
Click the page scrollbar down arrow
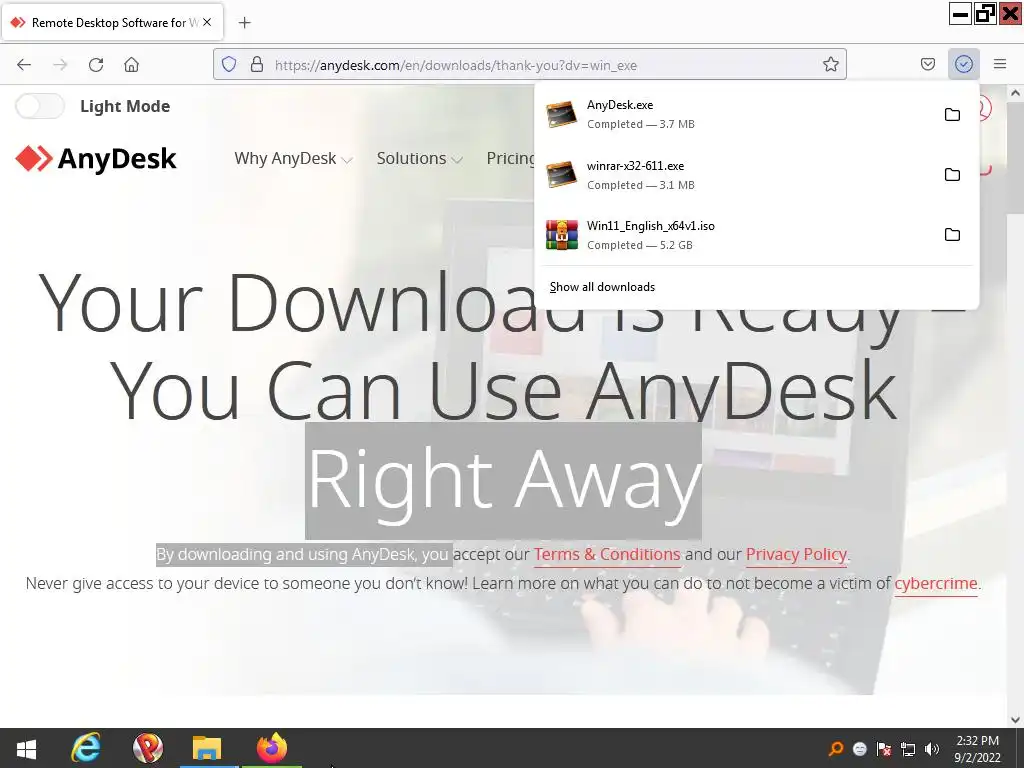(1015, 720)
